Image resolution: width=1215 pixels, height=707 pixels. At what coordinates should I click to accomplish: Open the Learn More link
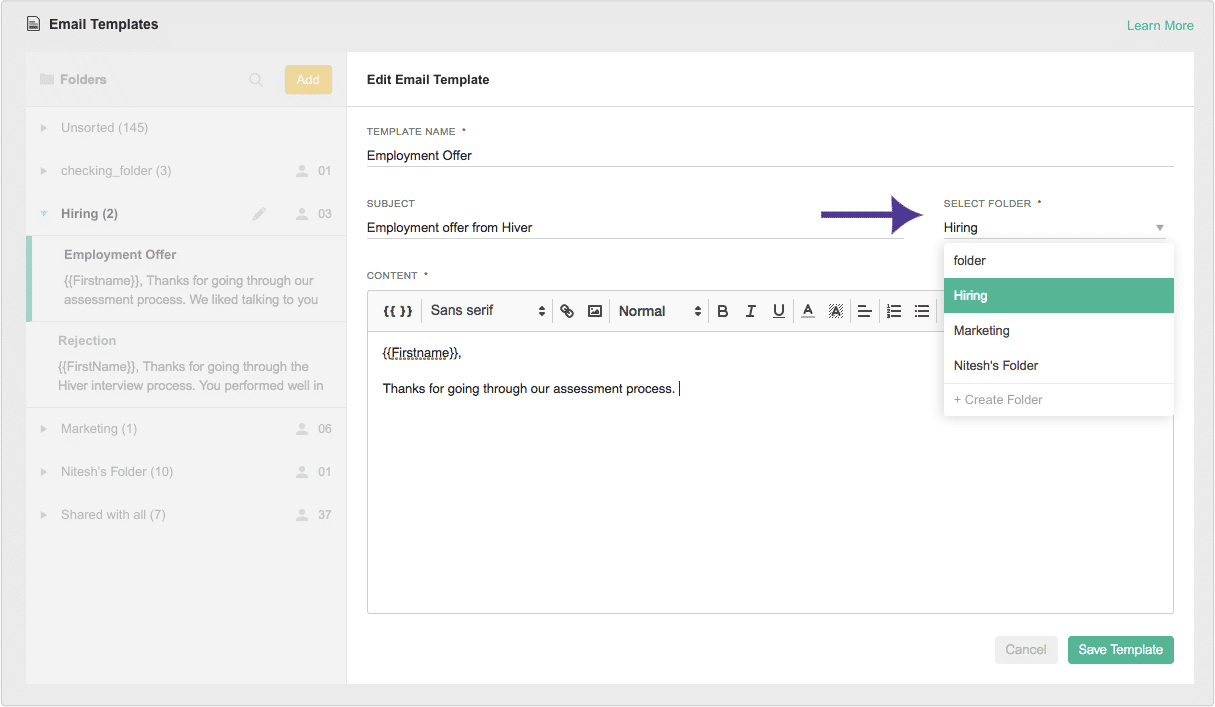(x=1159, y=24)
